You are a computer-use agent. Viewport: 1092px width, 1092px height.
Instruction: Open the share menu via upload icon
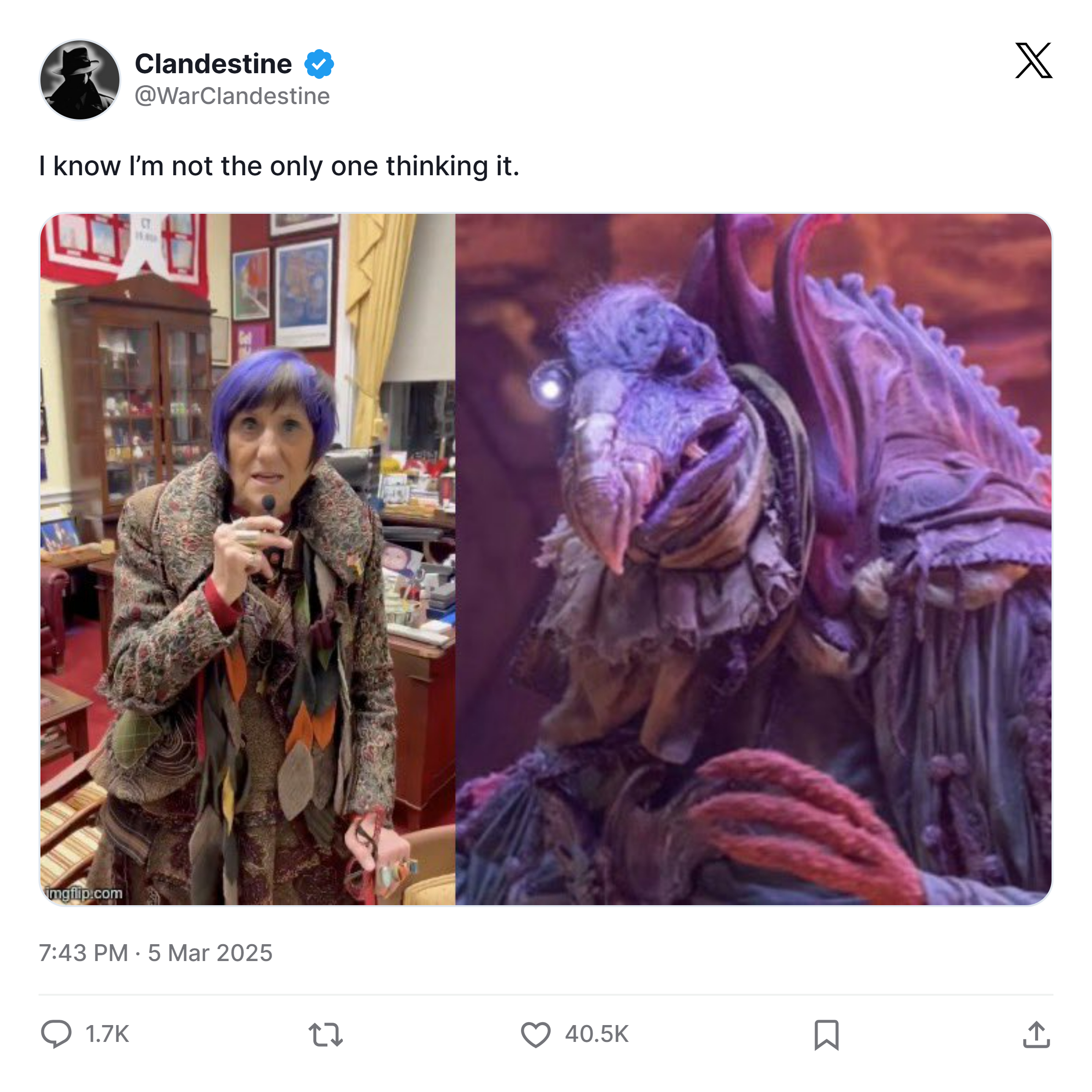coord(1036,1034)
